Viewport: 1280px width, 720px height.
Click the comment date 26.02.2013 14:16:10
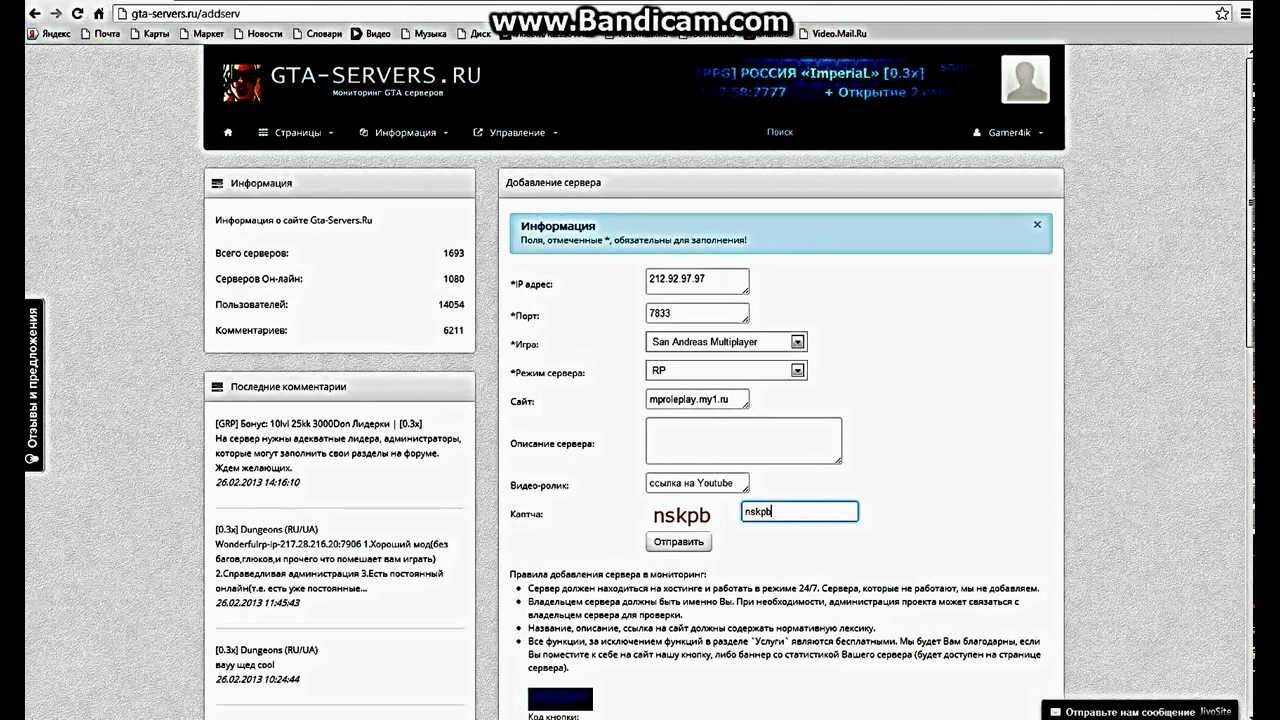click(257, 482)
